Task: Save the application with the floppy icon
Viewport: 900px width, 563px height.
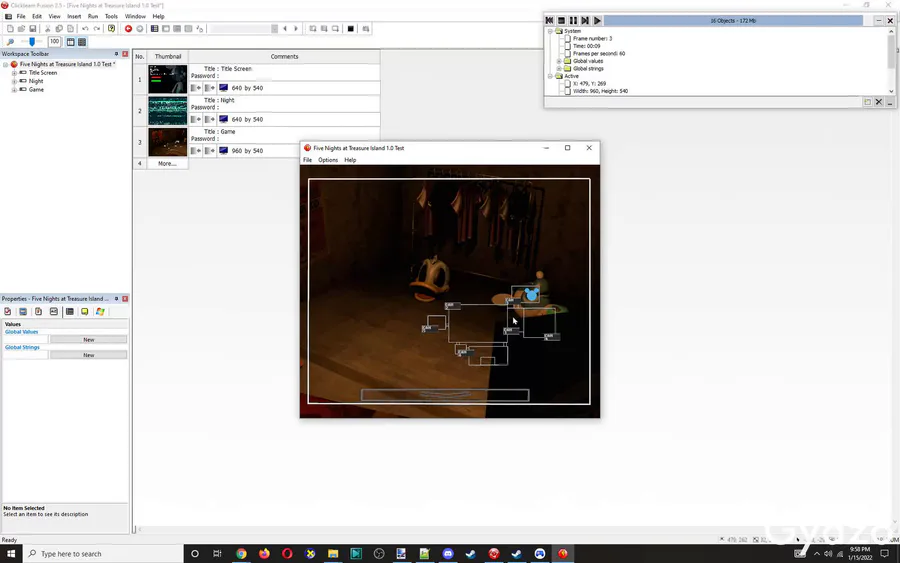Action: pyautogui.click(x=33, y=29)
